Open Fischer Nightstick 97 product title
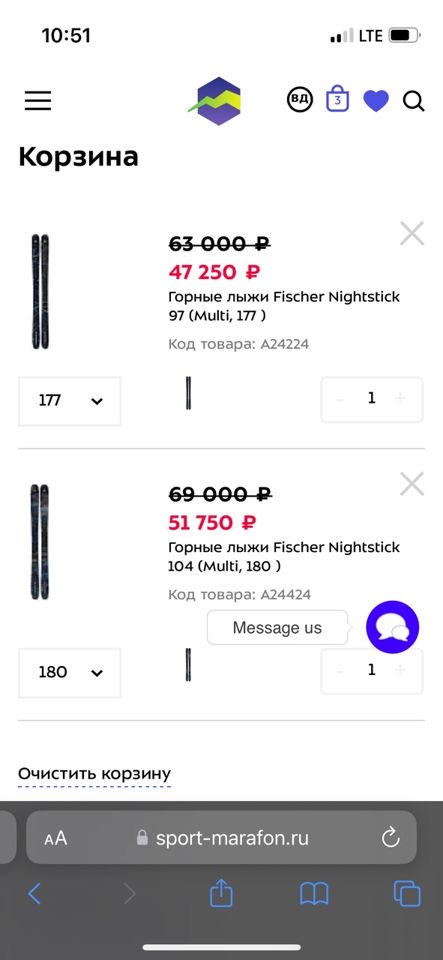The image size is (443, 960). pyautogui.click(x=284, y=306)
